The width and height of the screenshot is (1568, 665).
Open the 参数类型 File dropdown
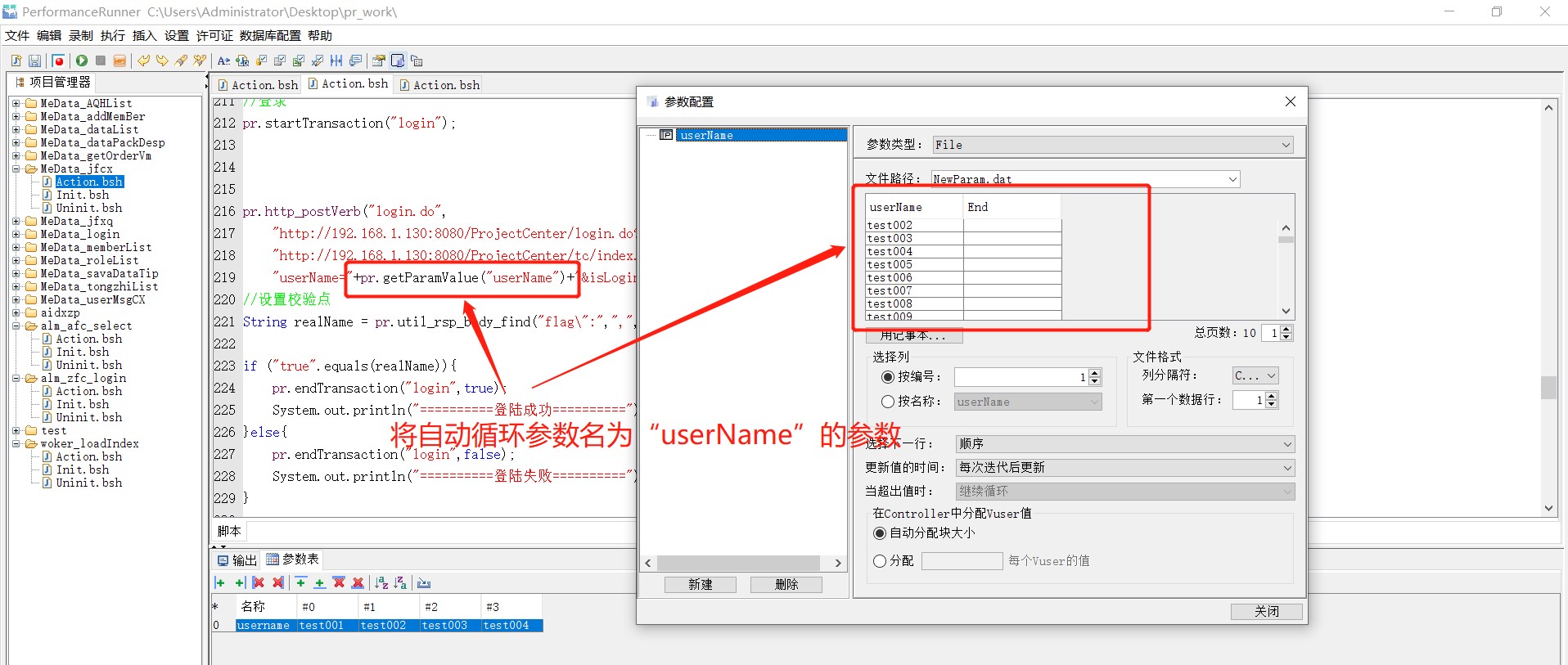coord(1113,145)
